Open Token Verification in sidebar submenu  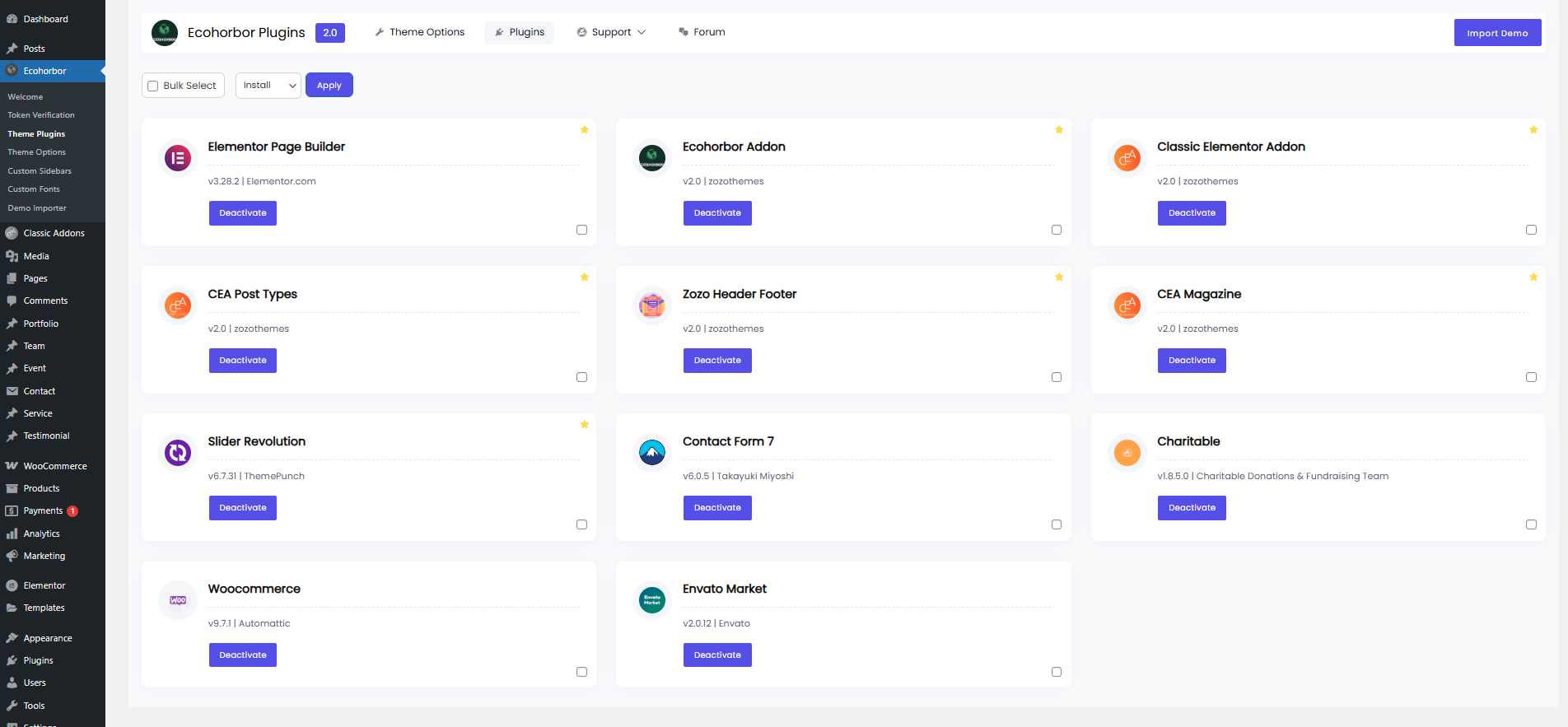point(41,115)
